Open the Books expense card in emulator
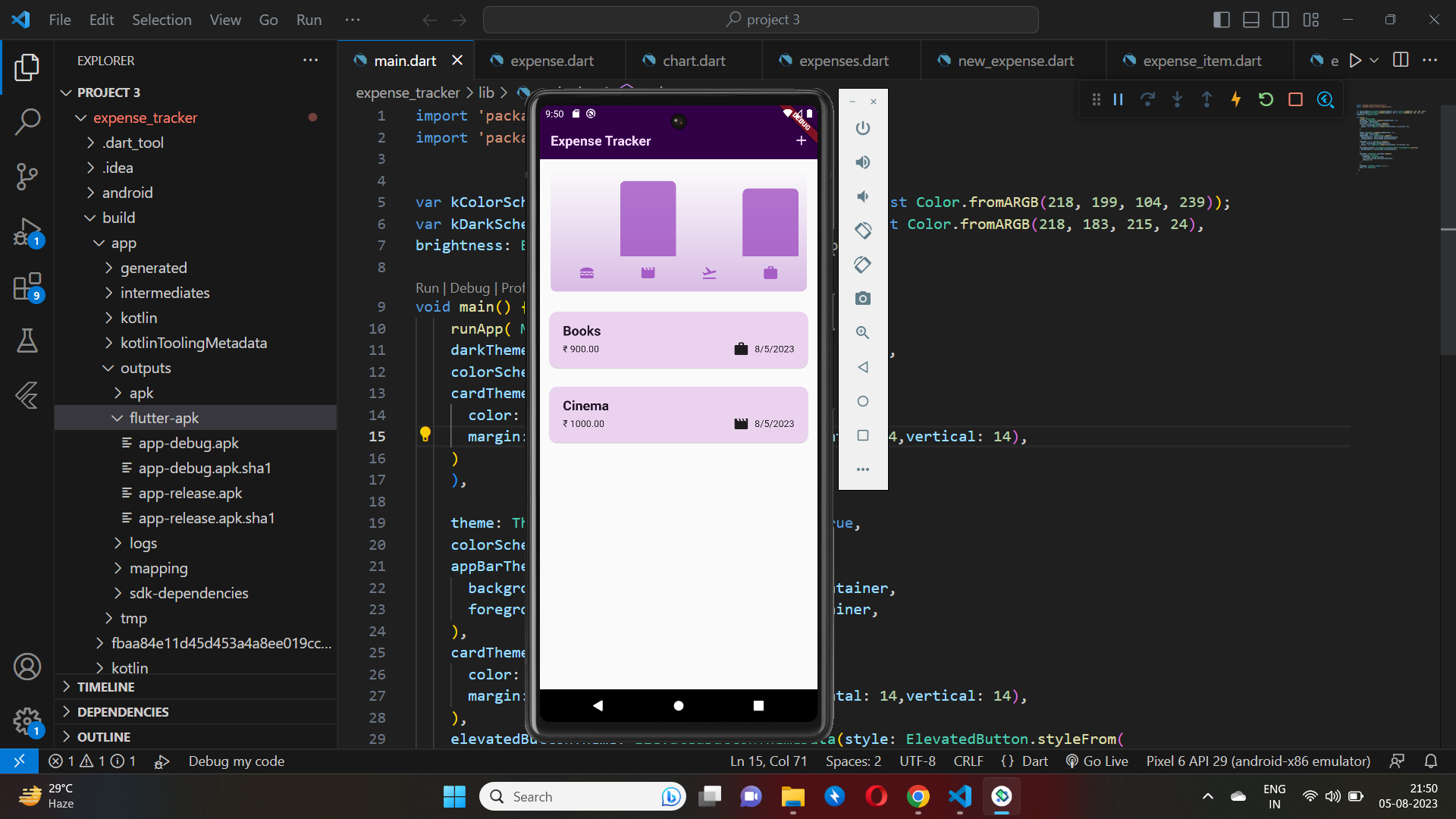 pyautogui.click(x=679, y=340)
